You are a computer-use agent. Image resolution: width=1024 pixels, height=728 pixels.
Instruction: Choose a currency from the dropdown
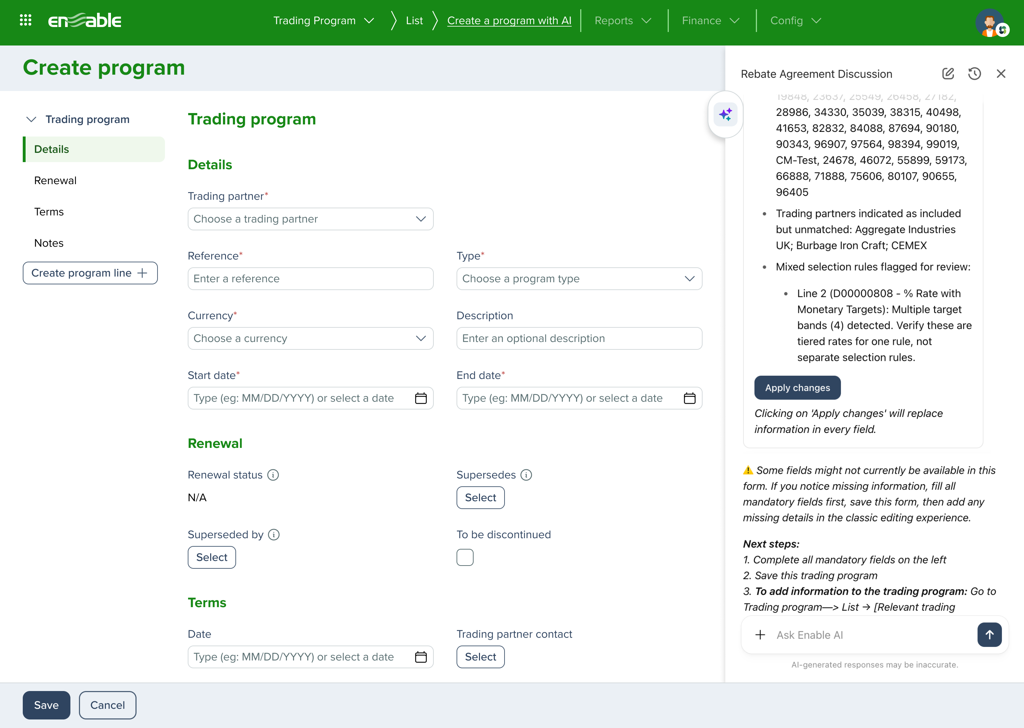pos(310,339)
